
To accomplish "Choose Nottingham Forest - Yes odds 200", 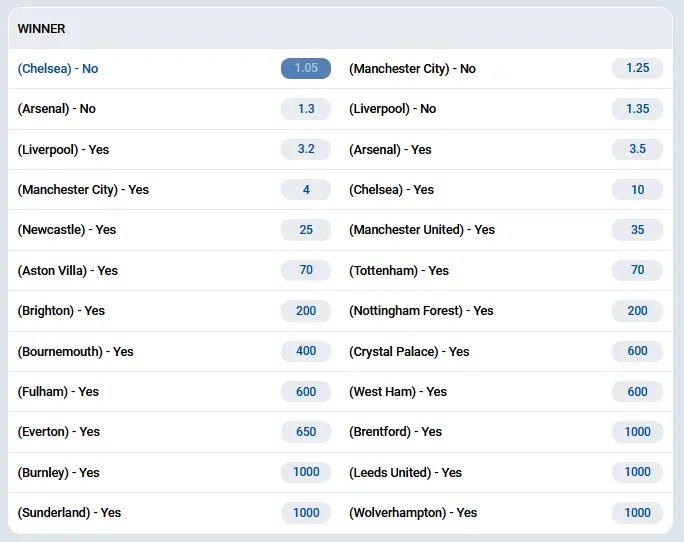I will (637, 311).
